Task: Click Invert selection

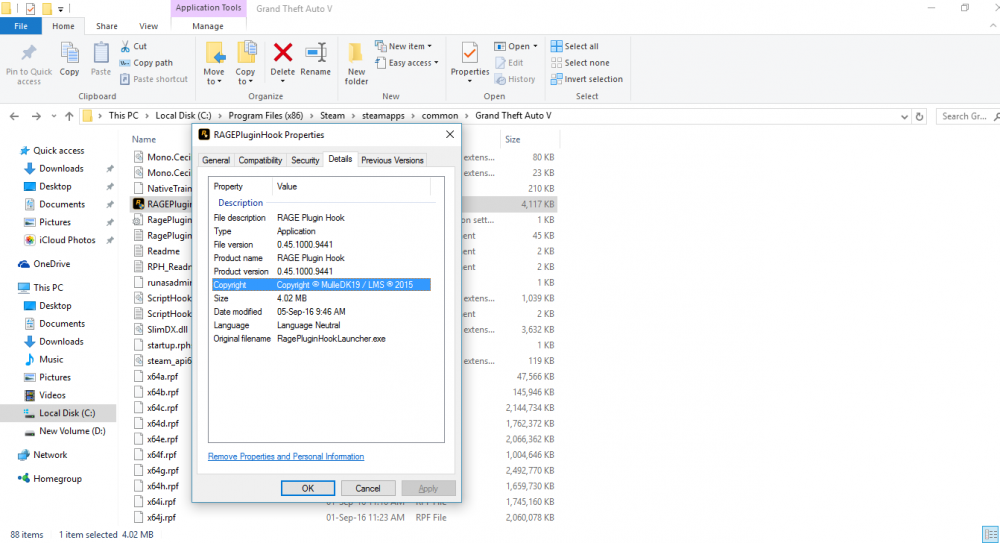Action: (x=587, y=79)
